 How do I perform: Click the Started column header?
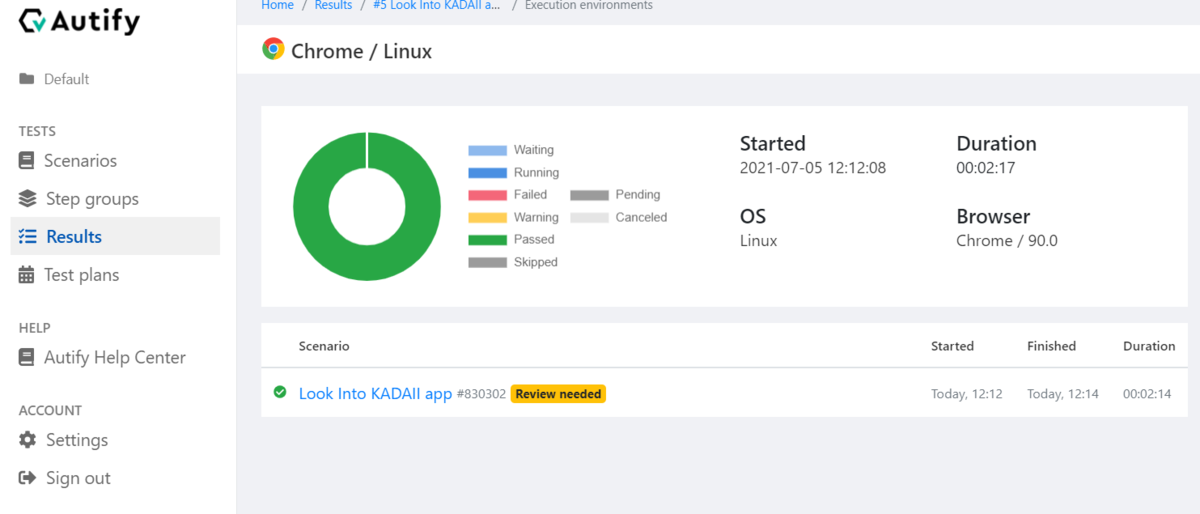[952, 346]
